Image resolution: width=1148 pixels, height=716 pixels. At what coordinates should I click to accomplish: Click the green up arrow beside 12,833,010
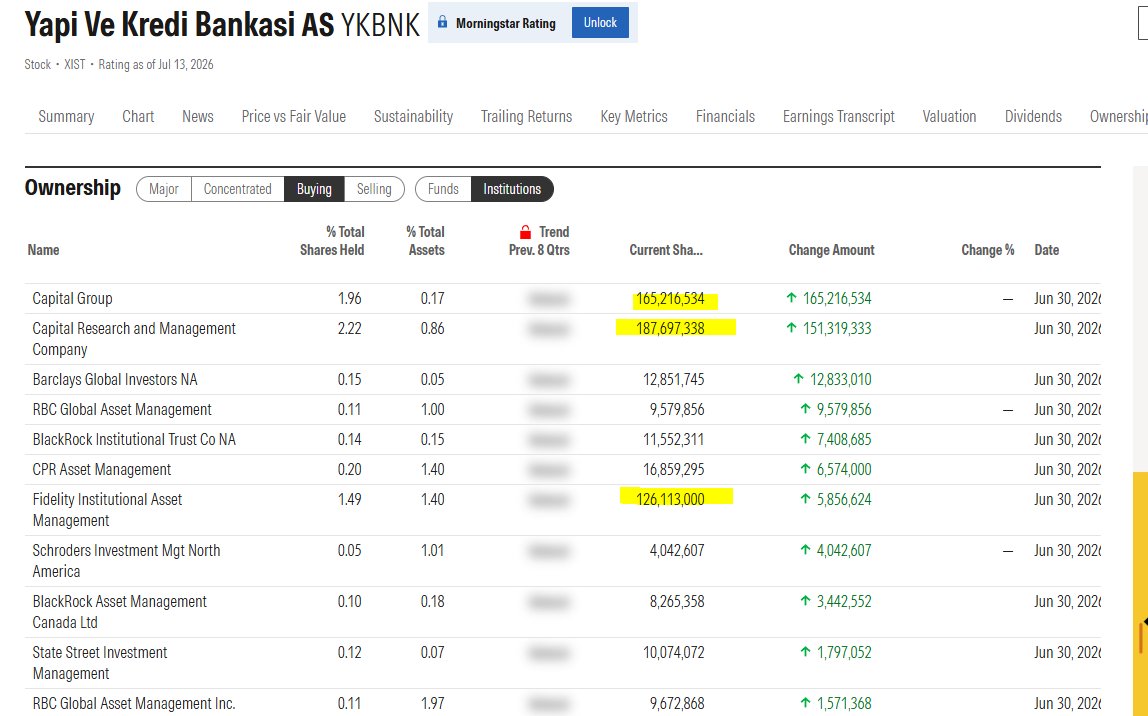tap(798, 378)
